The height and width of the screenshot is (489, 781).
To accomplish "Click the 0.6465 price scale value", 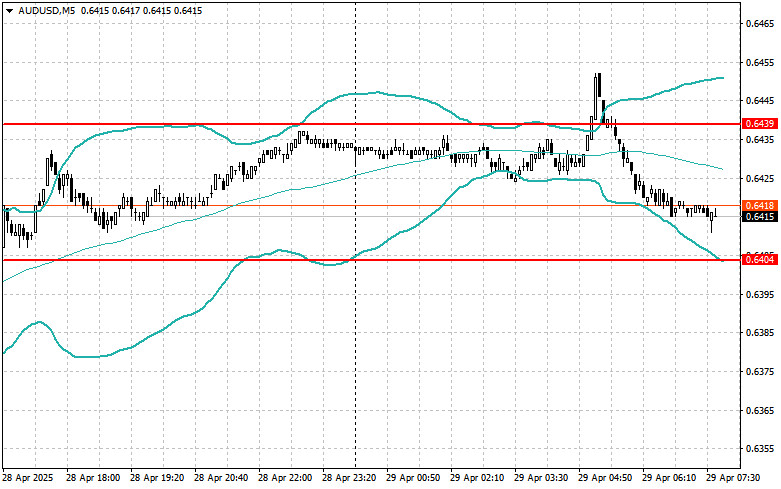I will (x=760, y=23).
